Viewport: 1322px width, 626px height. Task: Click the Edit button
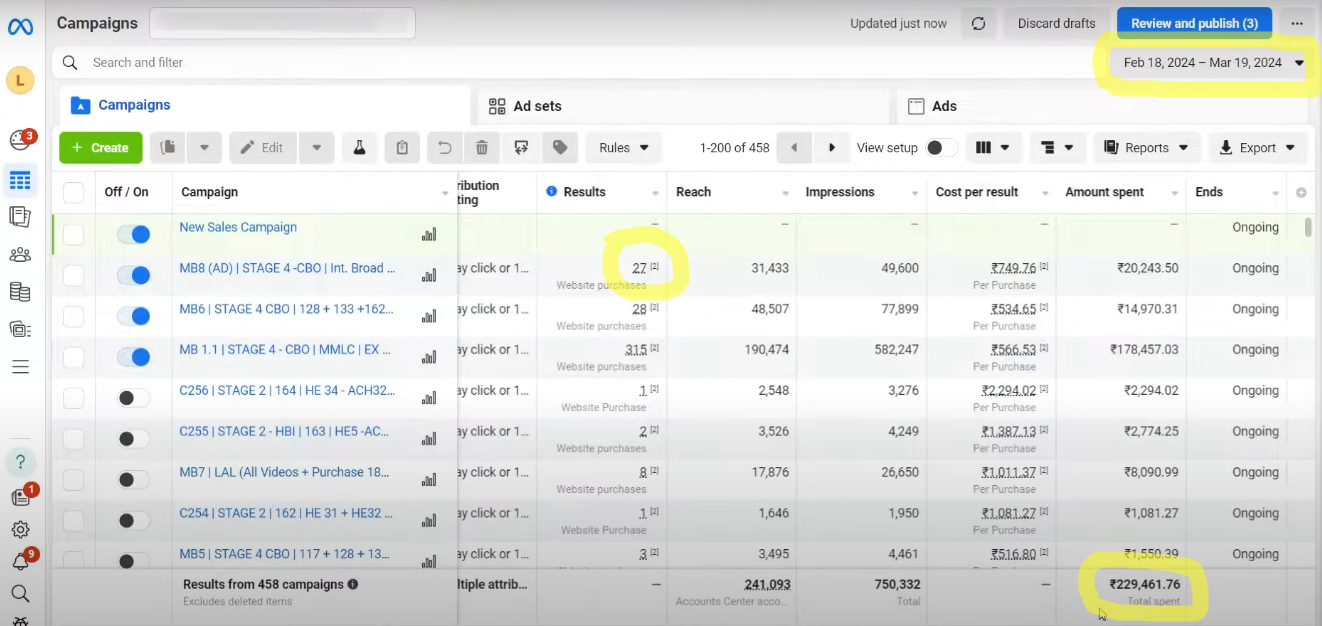point(263,148)
